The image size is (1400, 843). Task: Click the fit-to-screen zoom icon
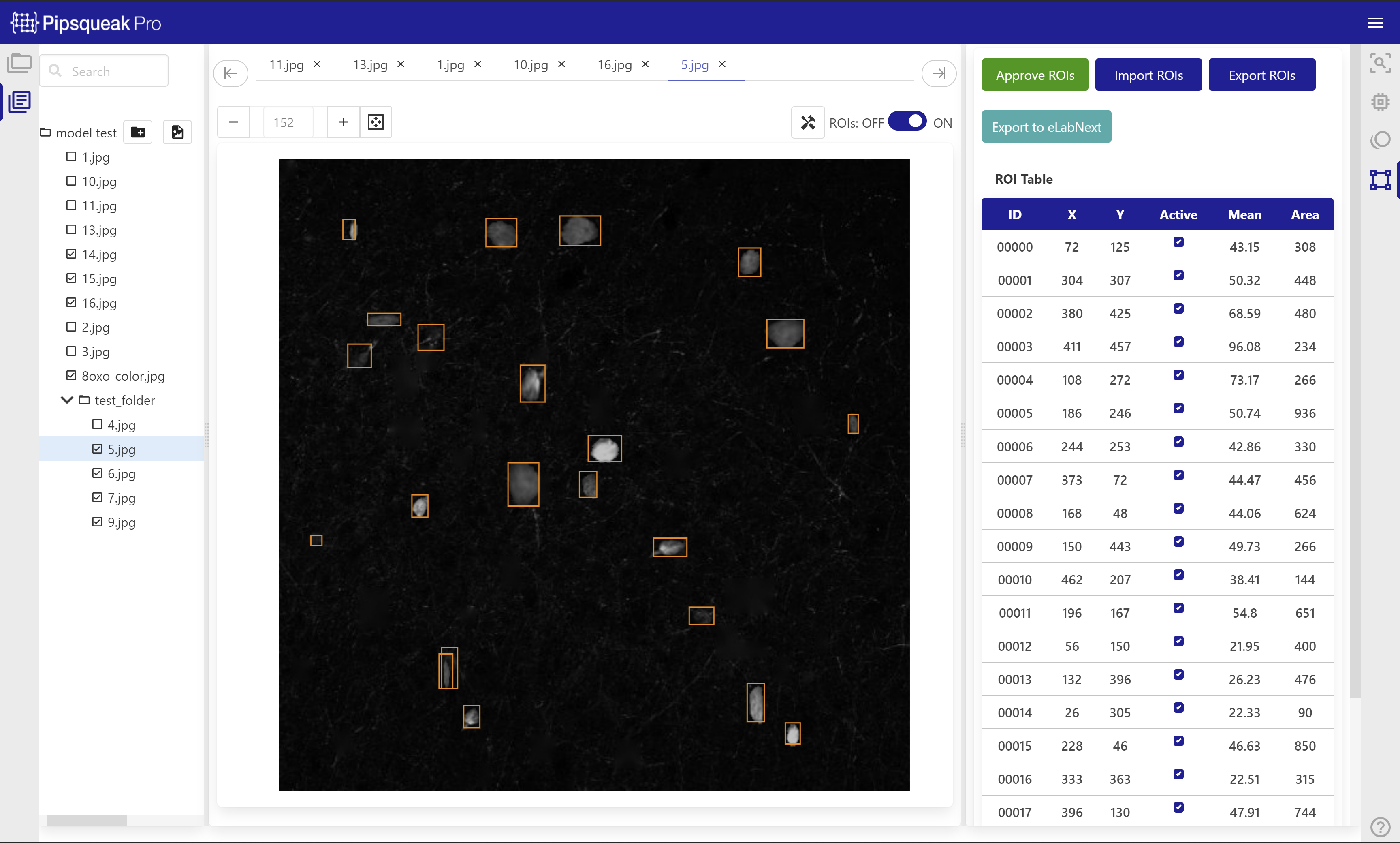(376, 122)
